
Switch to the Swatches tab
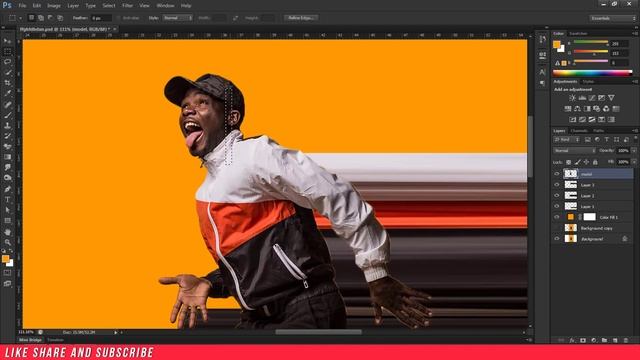tap(578, 33)
